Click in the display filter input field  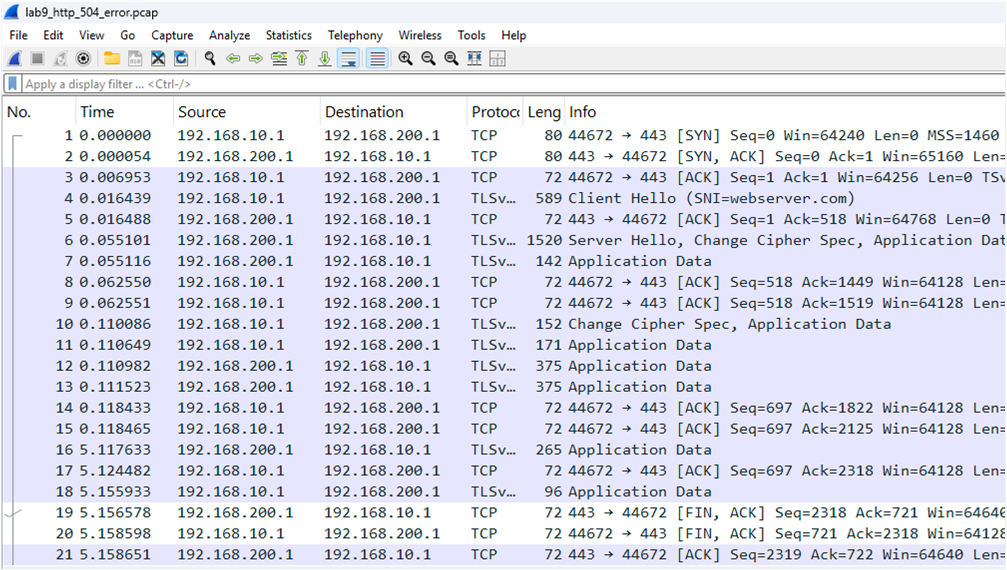click(x=500, y=84)
